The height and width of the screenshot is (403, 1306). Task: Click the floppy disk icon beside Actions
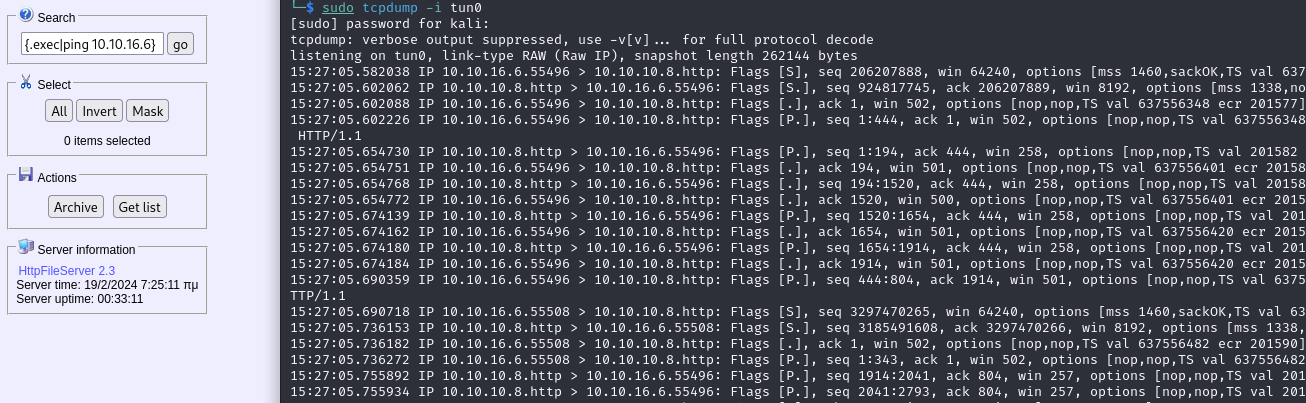point(26,175)
